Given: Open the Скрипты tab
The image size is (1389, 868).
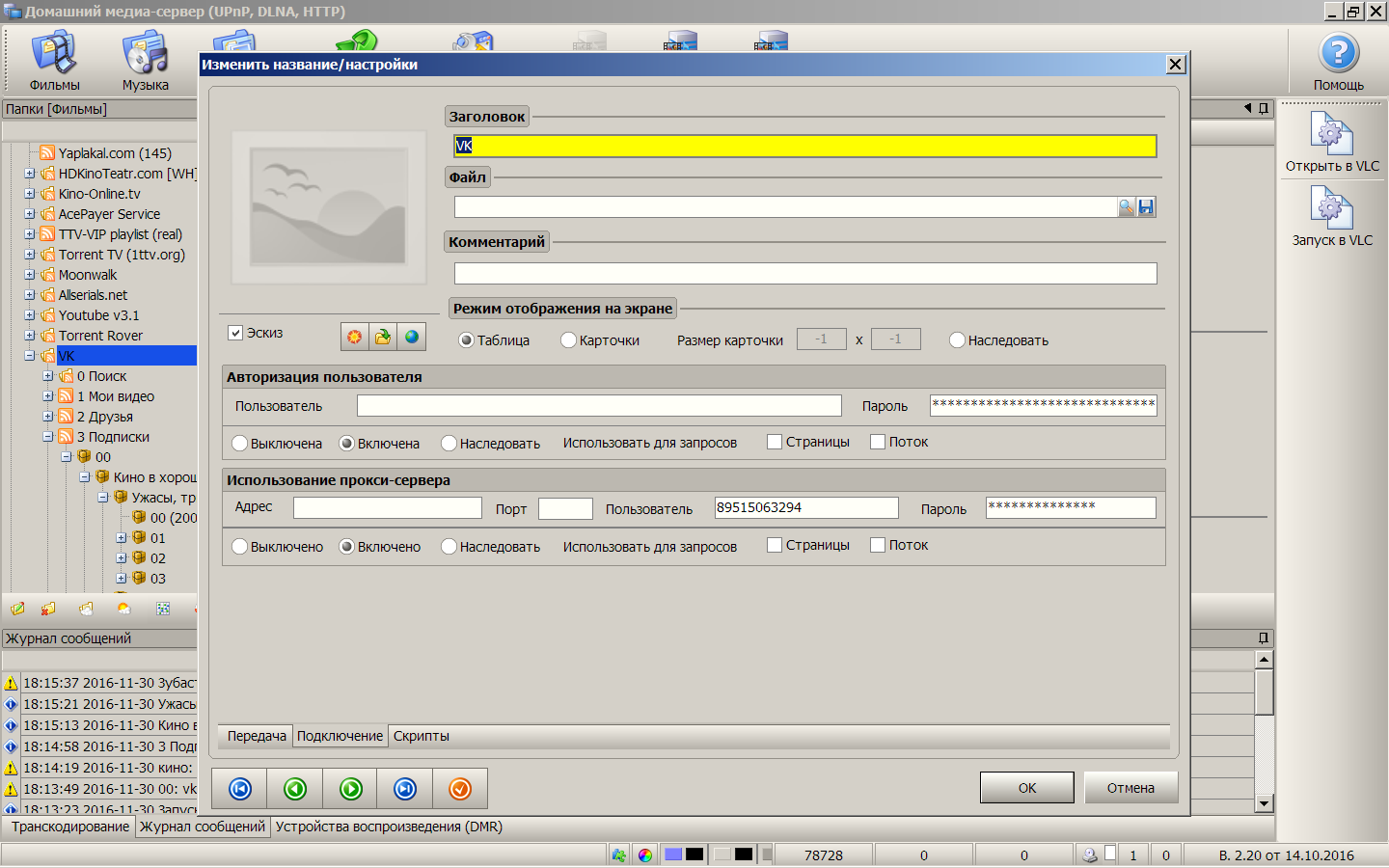Looking at the screenshot, I should point(421,736).
